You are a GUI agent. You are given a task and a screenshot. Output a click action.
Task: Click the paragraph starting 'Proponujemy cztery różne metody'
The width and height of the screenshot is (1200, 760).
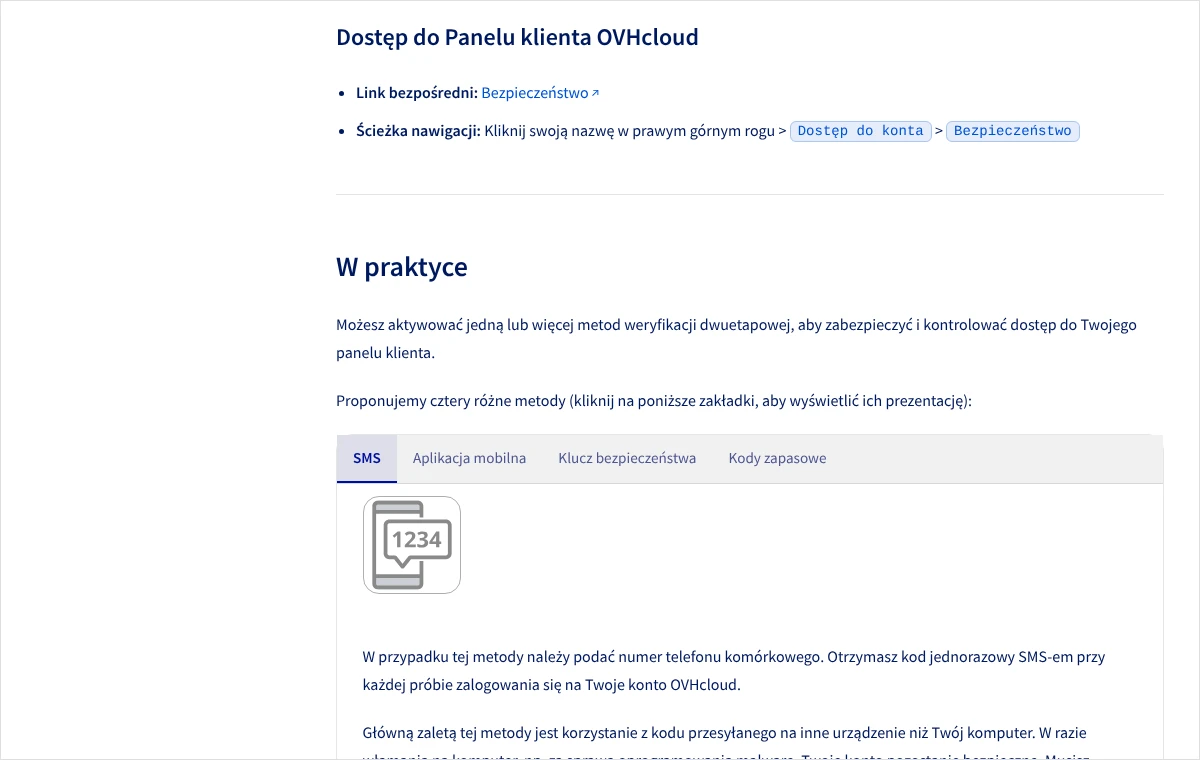coord(654,401)
